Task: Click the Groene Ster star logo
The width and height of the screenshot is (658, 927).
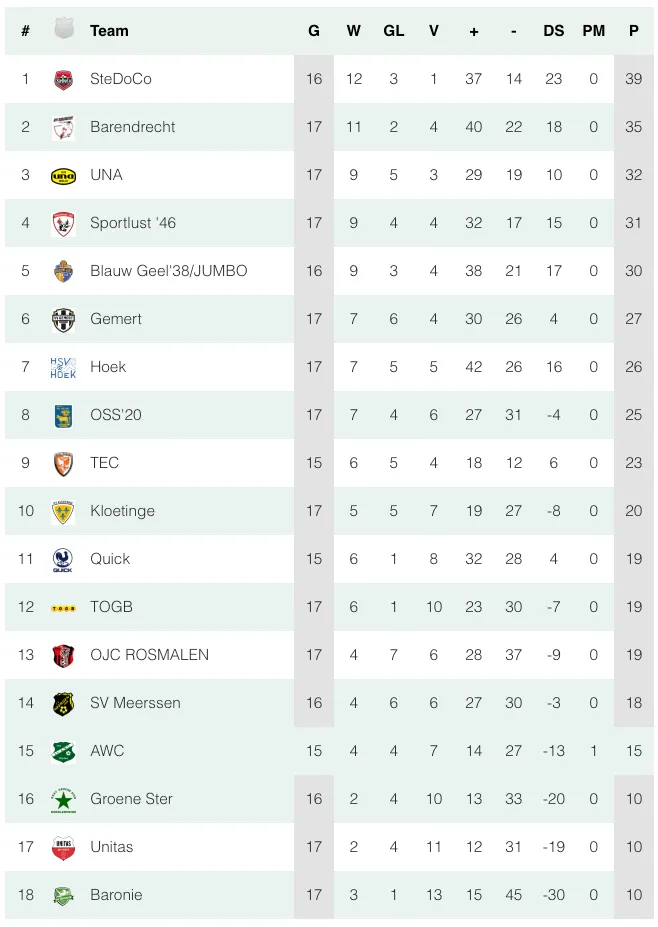Action: pyautogui.click(x=63, y=799)
